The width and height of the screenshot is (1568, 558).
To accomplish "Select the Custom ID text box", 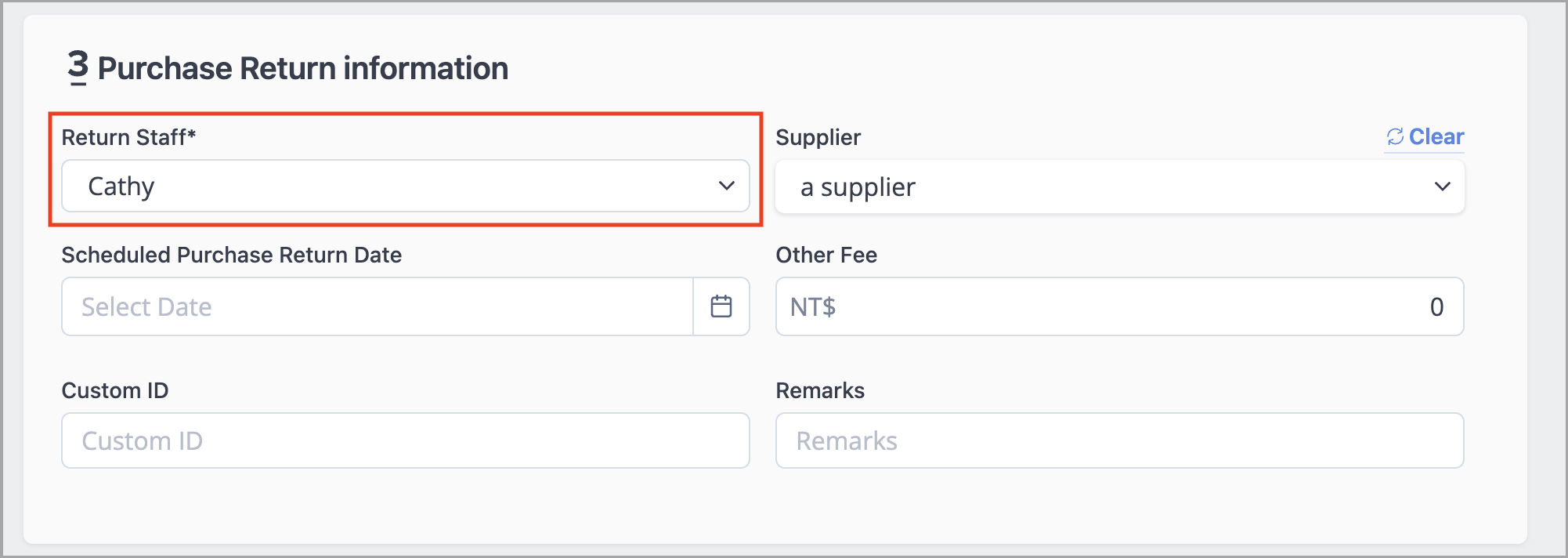I will click(x=406, y=440).
